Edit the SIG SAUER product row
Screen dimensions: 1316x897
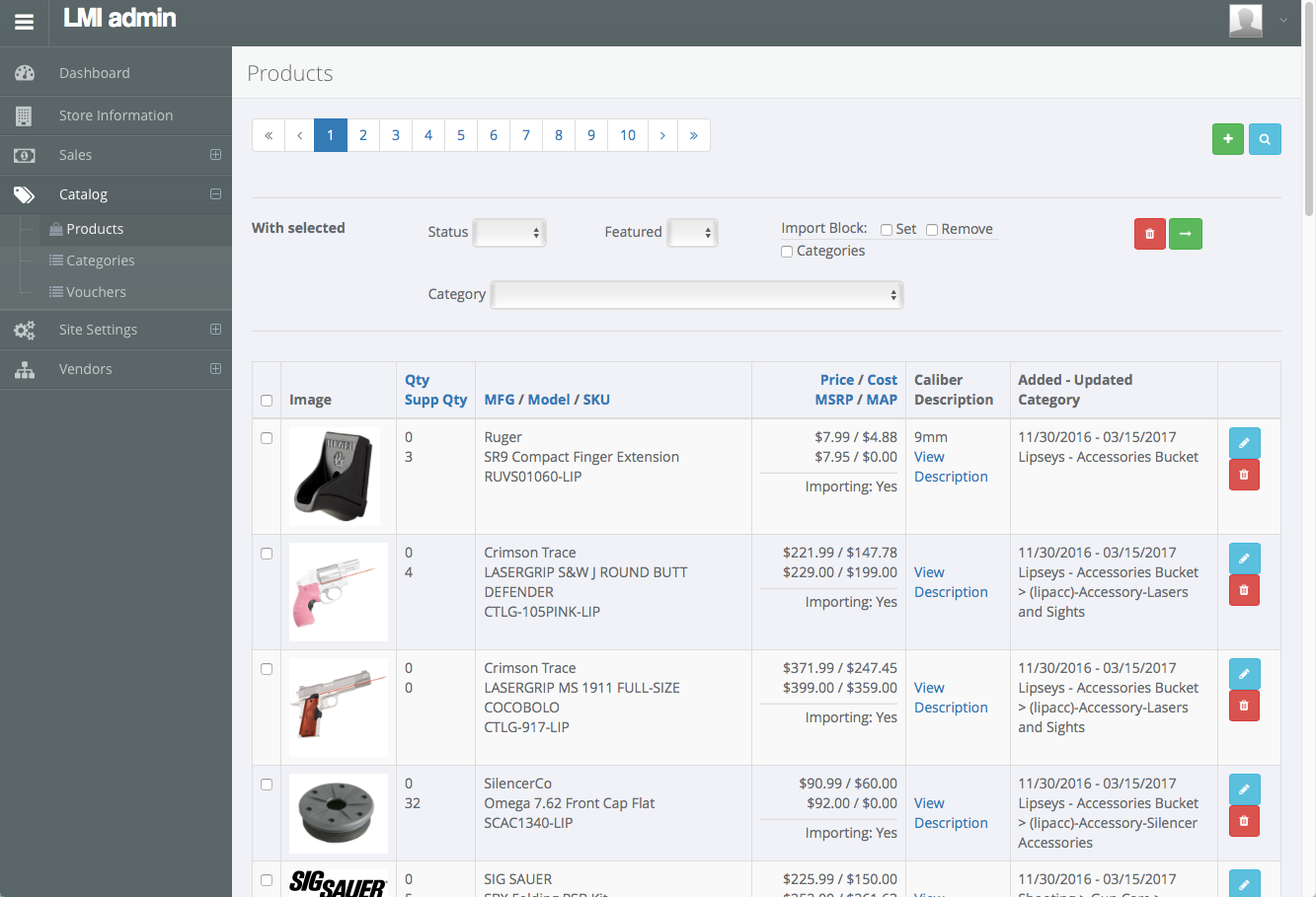click(x=1244, y=884)
